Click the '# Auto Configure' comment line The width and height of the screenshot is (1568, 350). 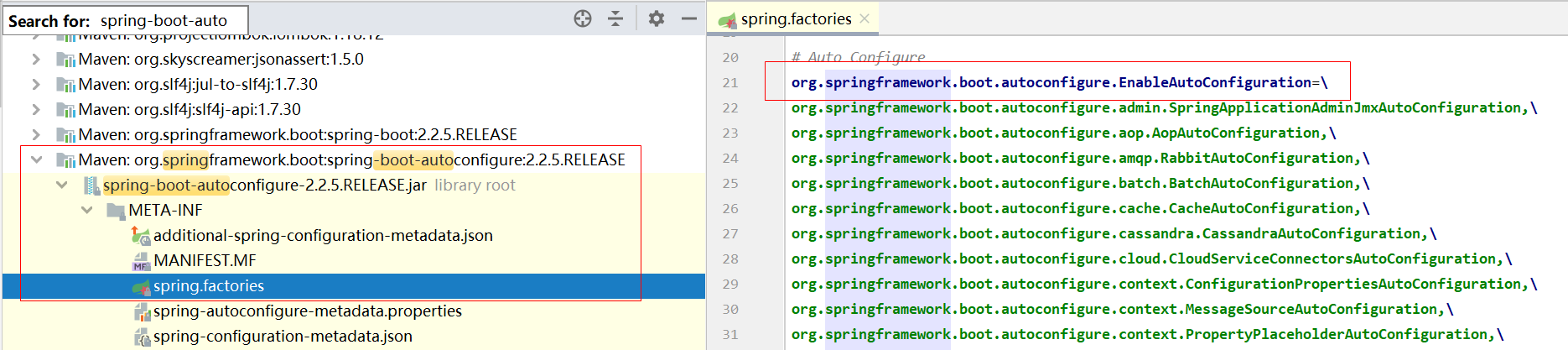[x=858, y=57]
